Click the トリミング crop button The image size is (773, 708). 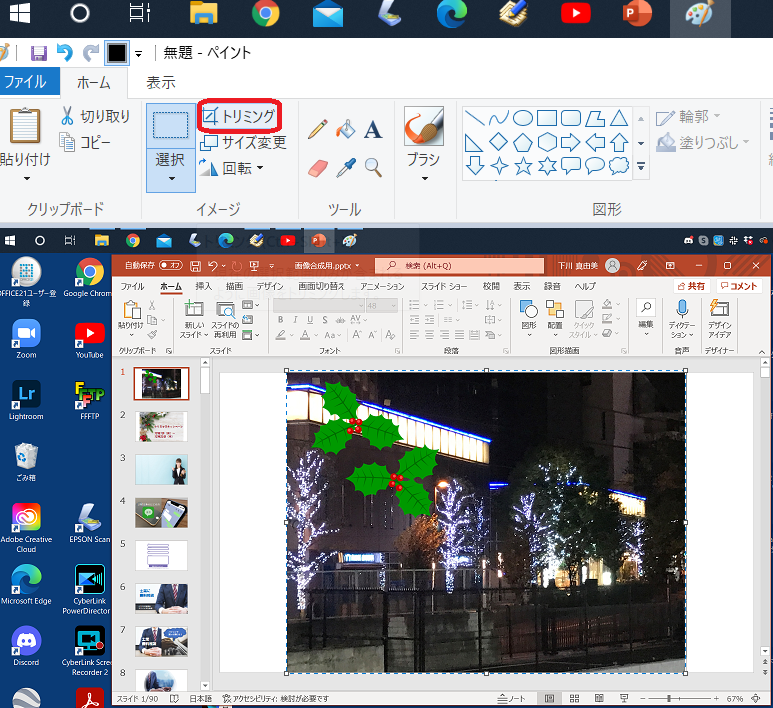coord(239,117)
